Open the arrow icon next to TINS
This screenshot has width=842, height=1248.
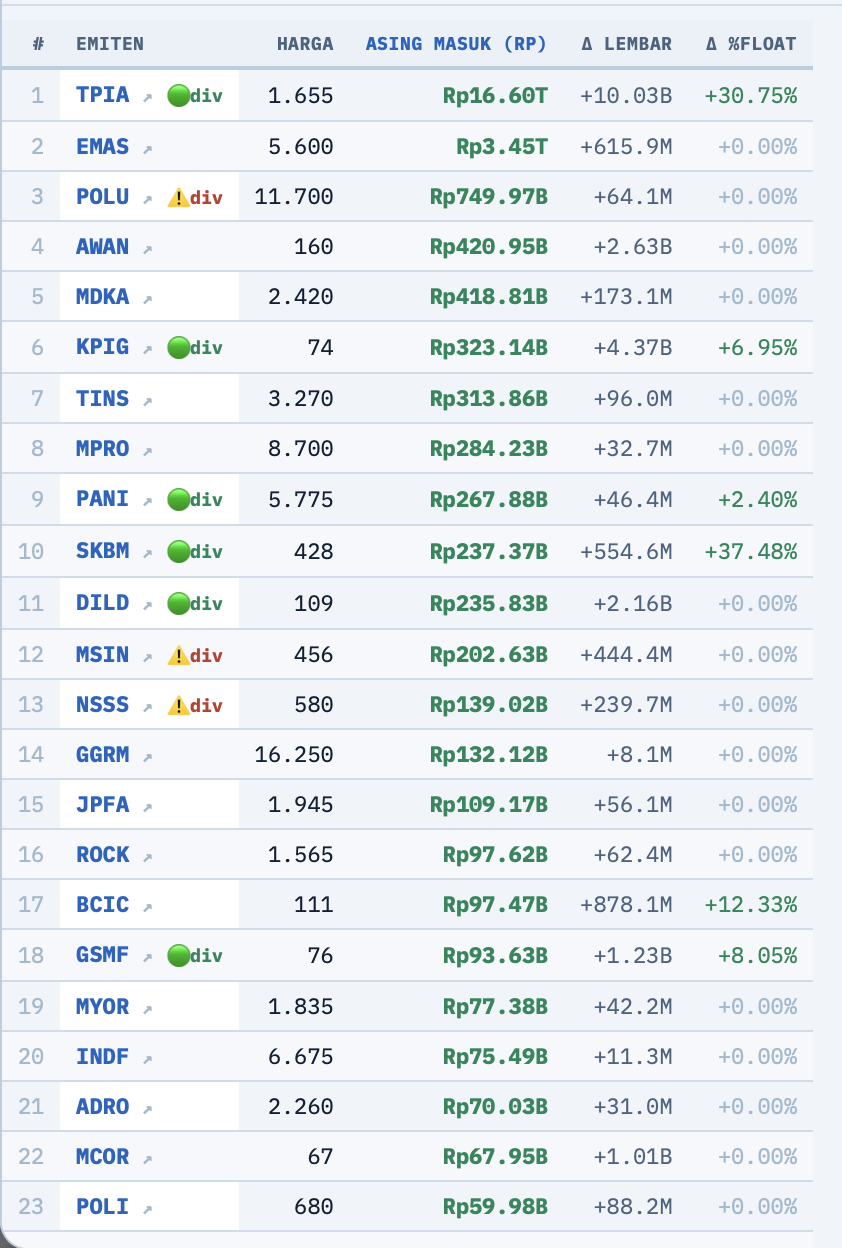click(x=147, y=401)
